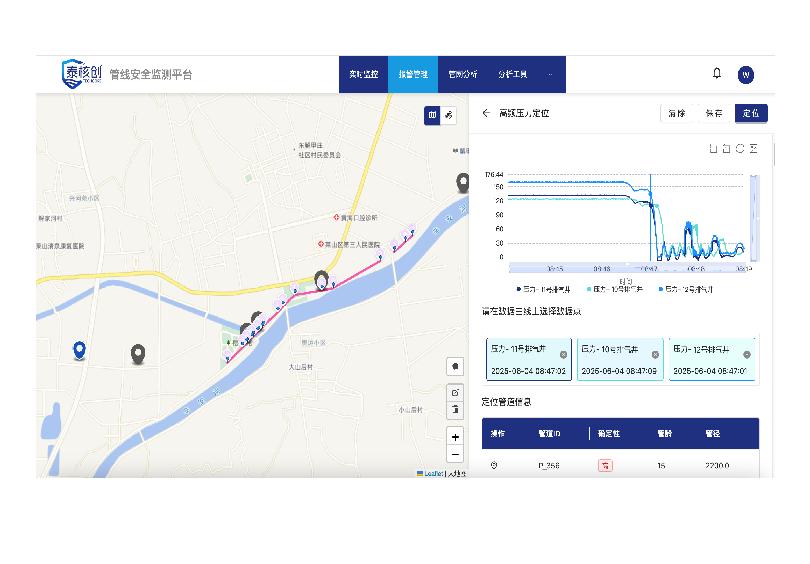Zoom in the map with plus button
This screenshot has width=810, height=564.
point(455,437)
